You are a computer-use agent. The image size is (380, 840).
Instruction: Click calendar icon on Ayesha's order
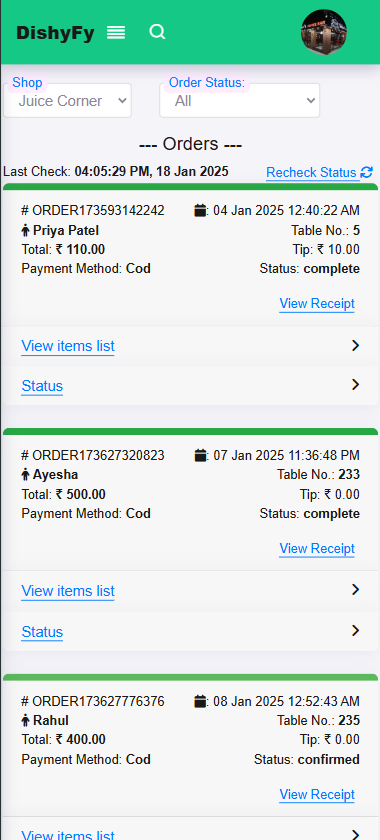pyautogui.click(x=200, y=455)
